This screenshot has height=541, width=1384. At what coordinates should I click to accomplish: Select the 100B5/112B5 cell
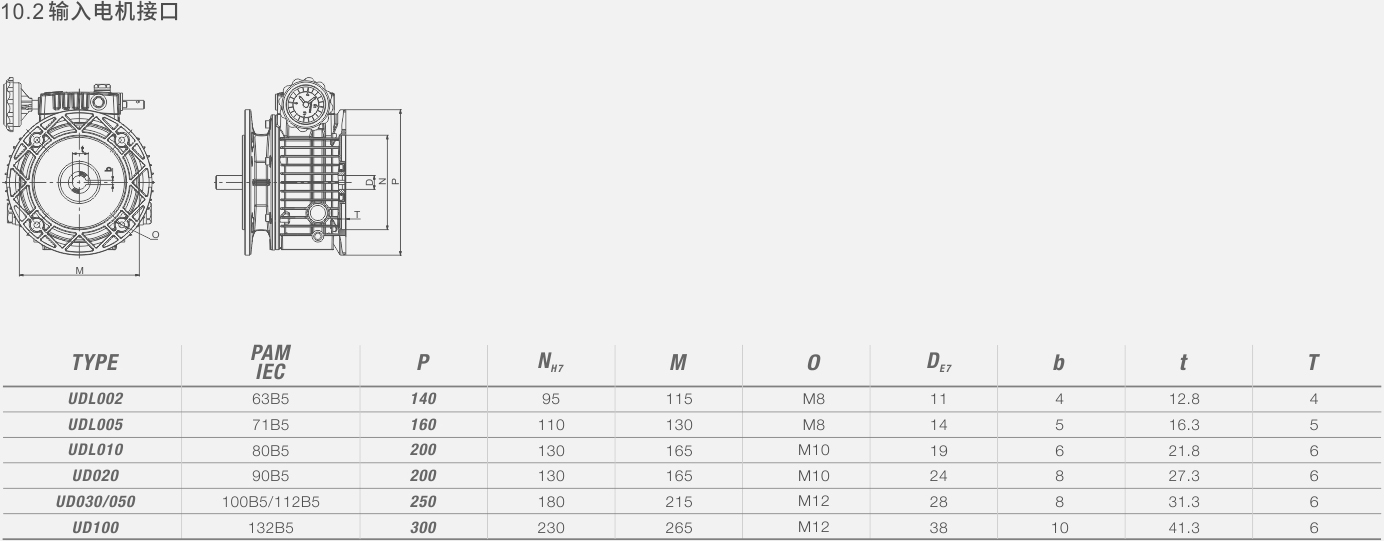click(x=269, y=502)
